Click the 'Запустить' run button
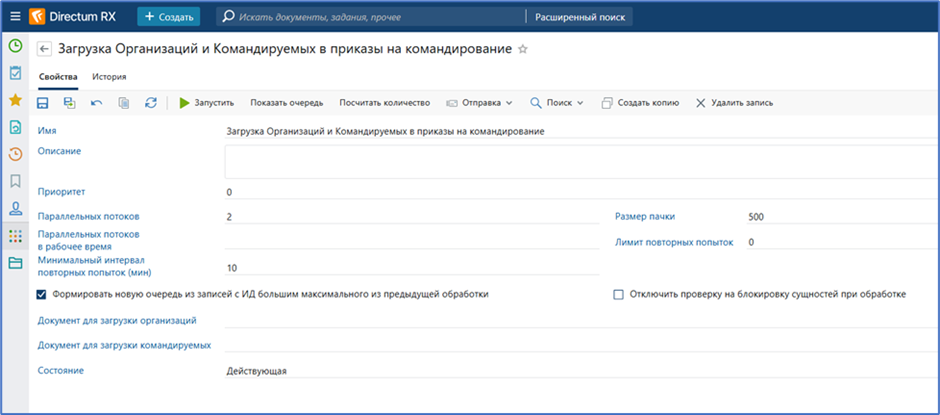The height and width of the screenshot is (415, 940). coord(206,103)
